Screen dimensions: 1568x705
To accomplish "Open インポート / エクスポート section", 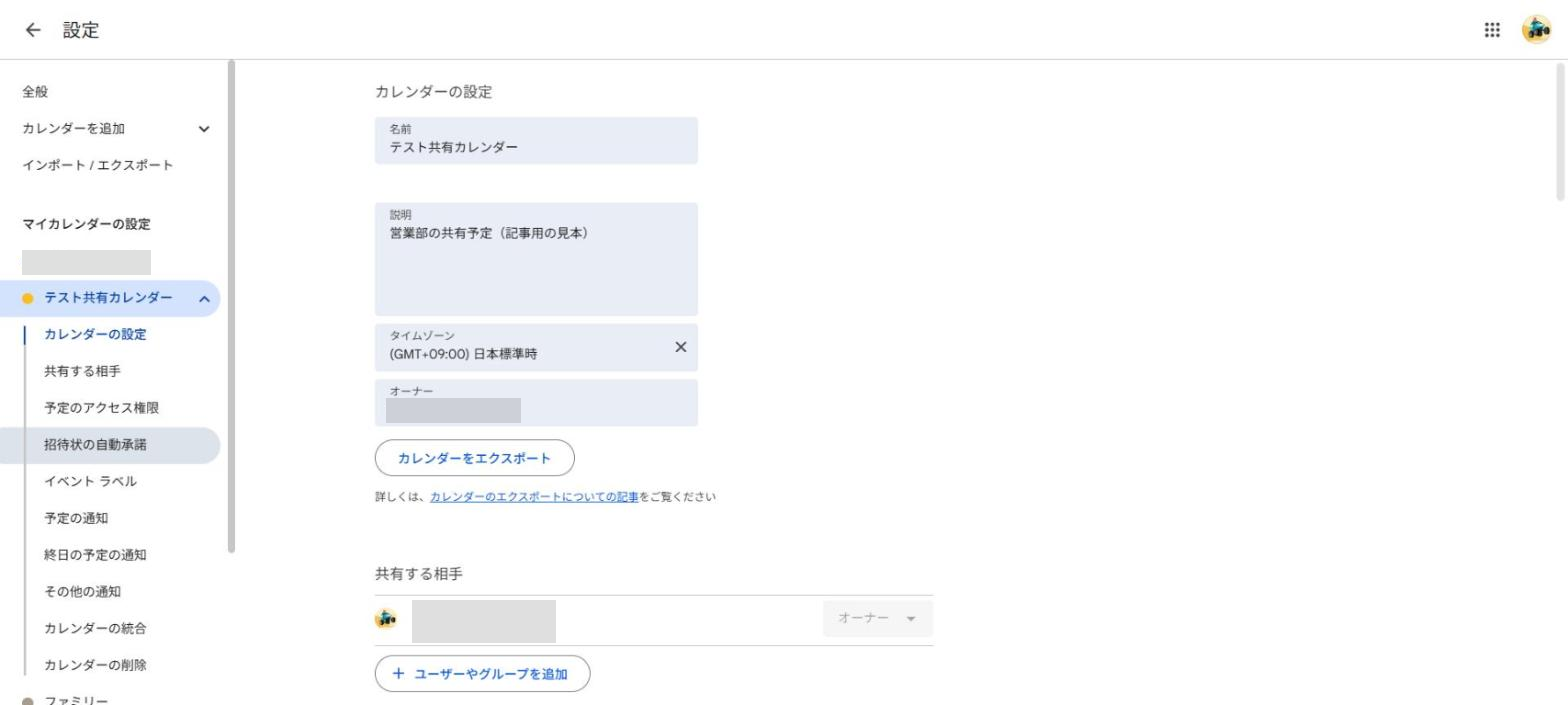I will pos(98,165).
